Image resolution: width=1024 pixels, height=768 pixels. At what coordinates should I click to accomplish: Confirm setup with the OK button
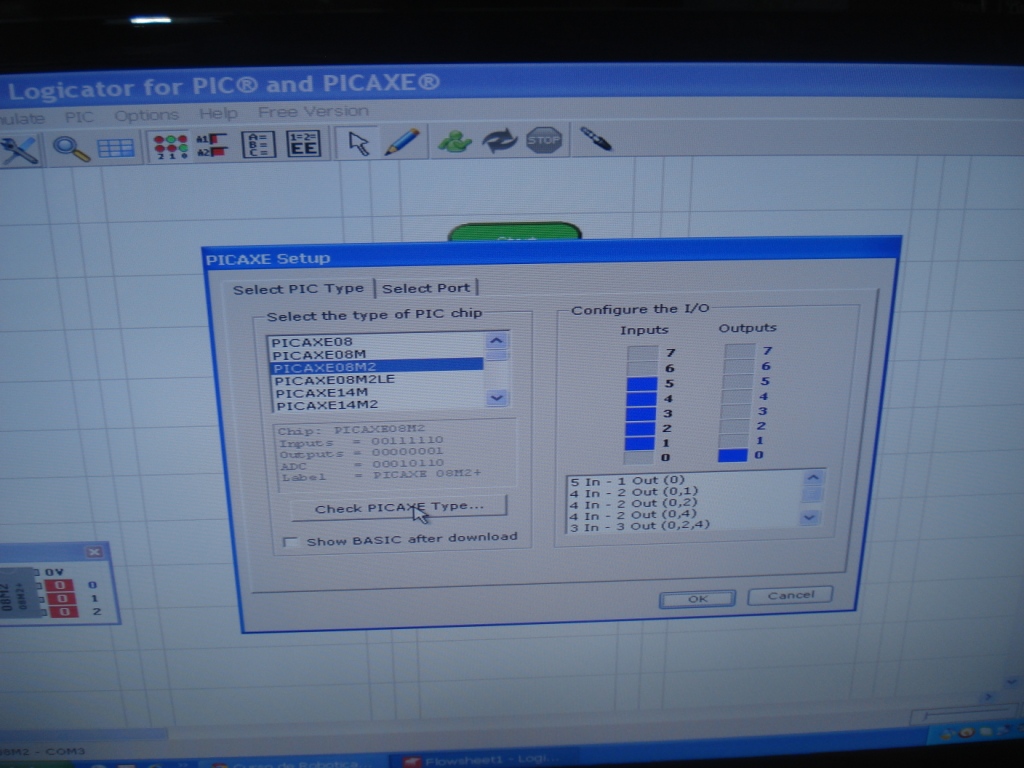point(697,599)
